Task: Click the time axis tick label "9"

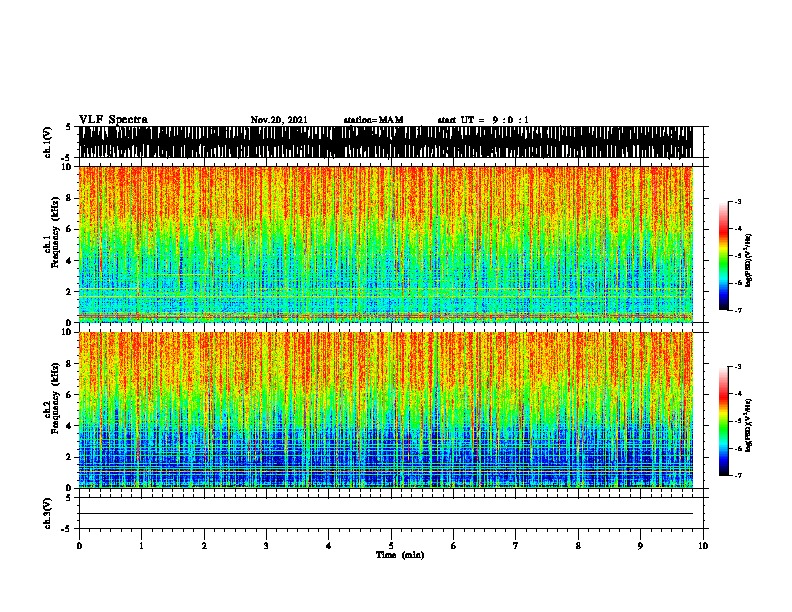Action: (640, 546)
